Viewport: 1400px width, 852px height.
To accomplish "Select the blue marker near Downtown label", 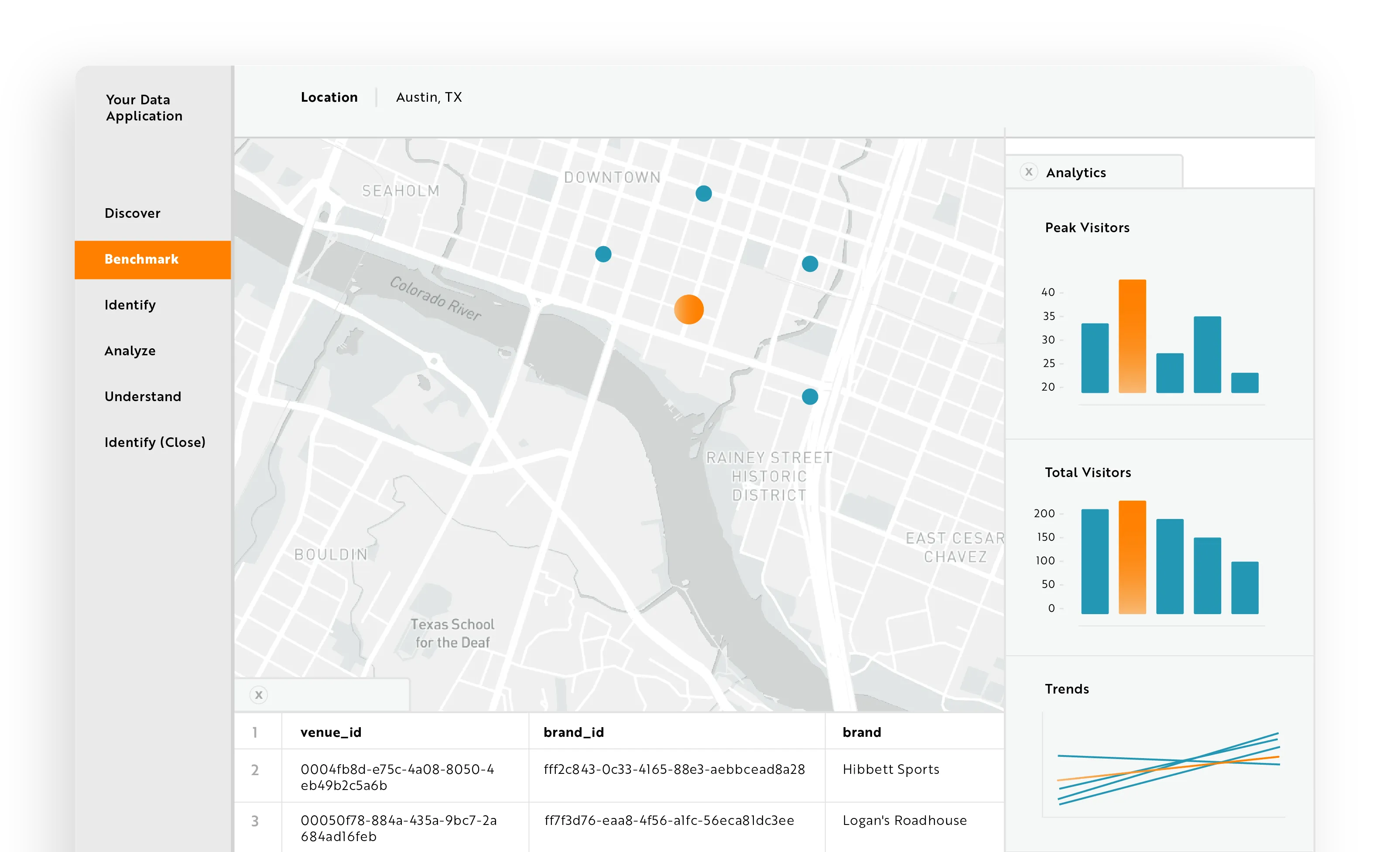I will click(703, 193).
